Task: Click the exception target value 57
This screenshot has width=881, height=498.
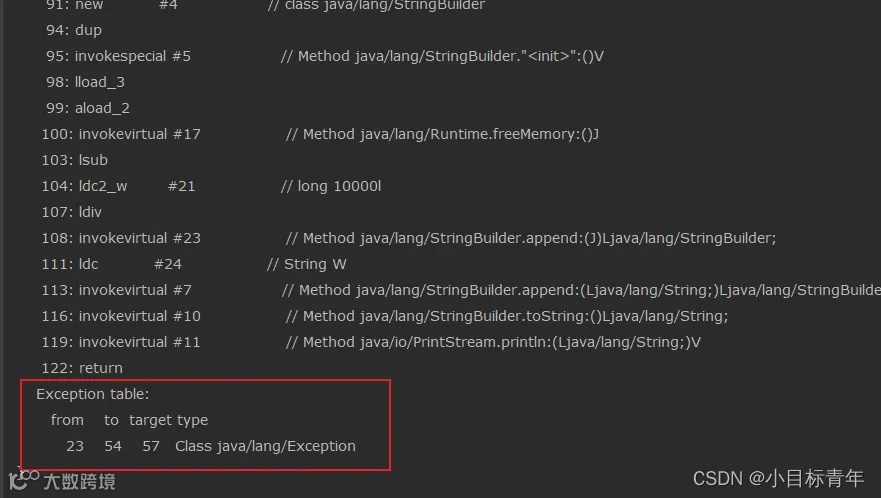Action: [x=151, y=446]
